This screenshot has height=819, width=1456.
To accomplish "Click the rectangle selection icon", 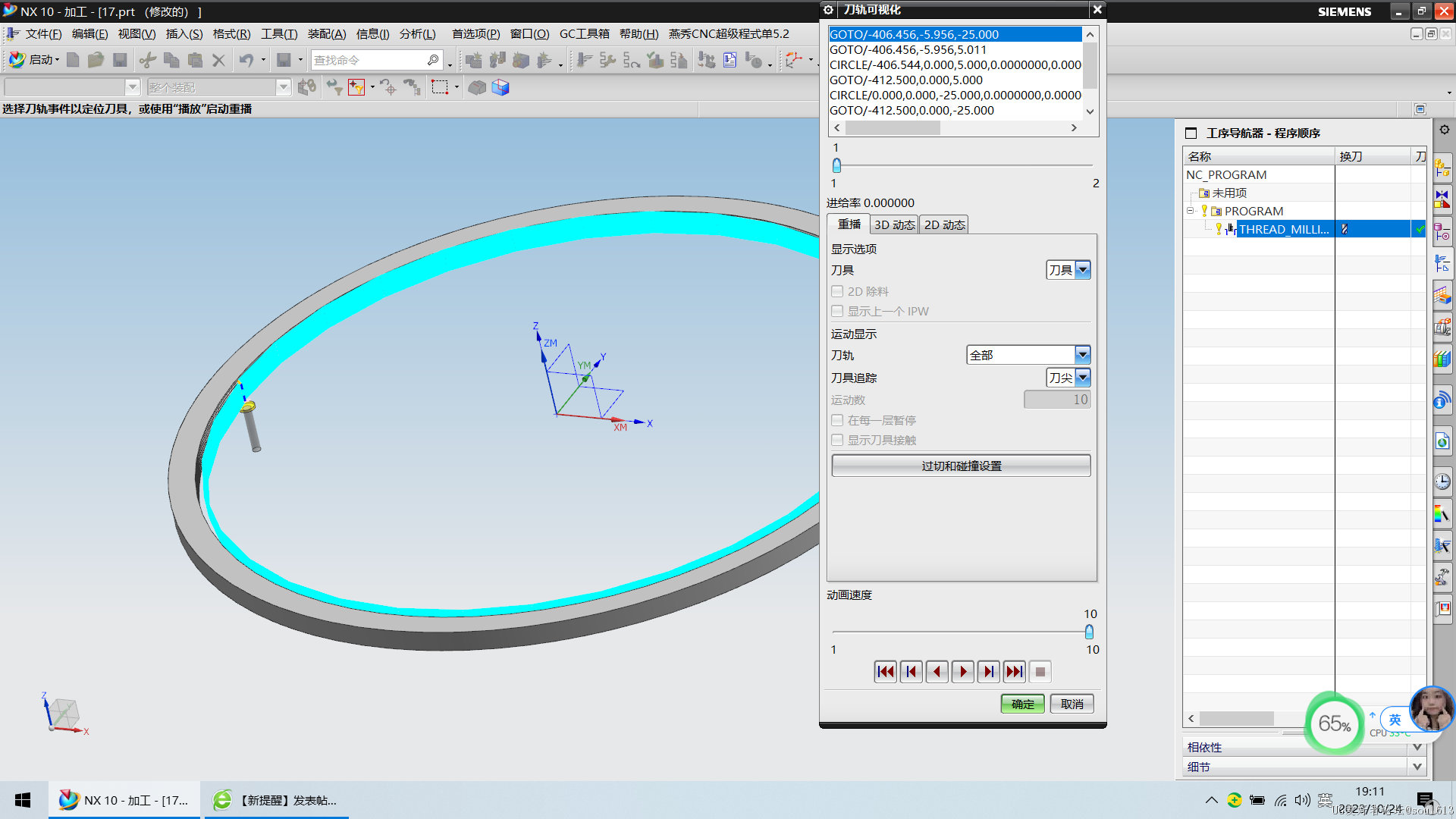I will (440, 87).
